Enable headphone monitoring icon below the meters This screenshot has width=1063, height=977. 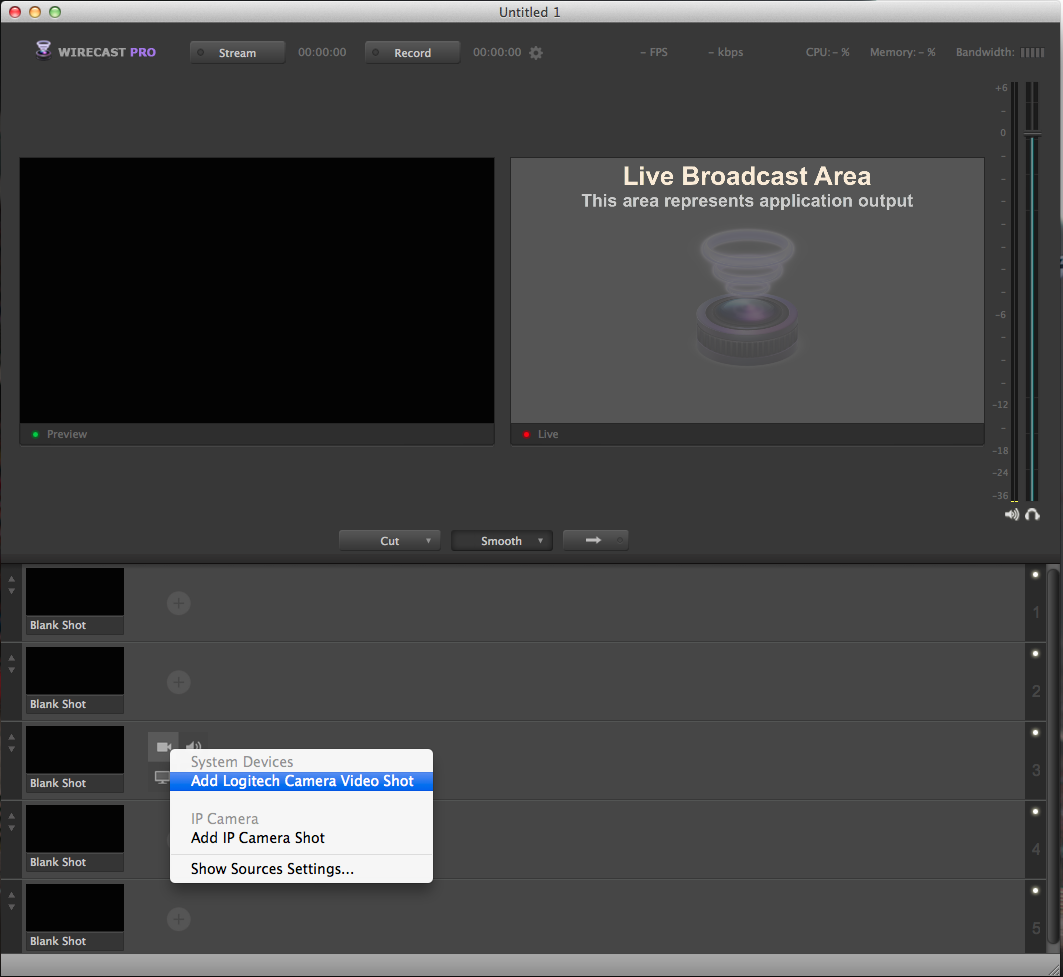pos(1032,514)
